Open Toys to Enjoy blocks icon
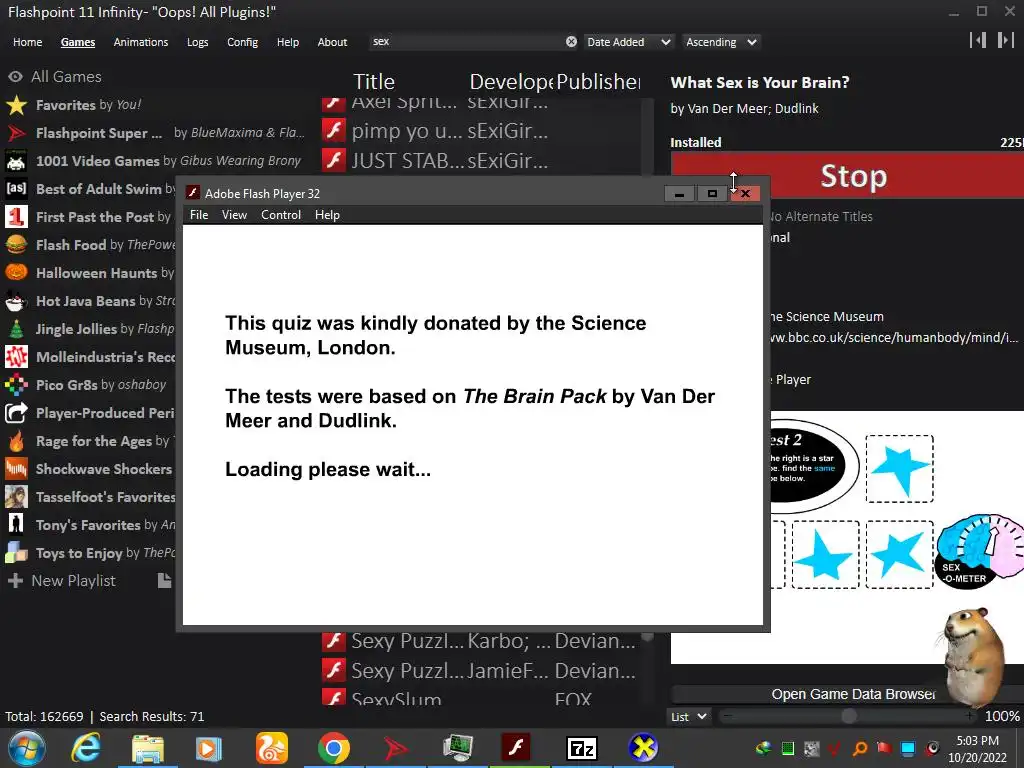Screen dimensions: 1024x768 click(x=16, y=553)
